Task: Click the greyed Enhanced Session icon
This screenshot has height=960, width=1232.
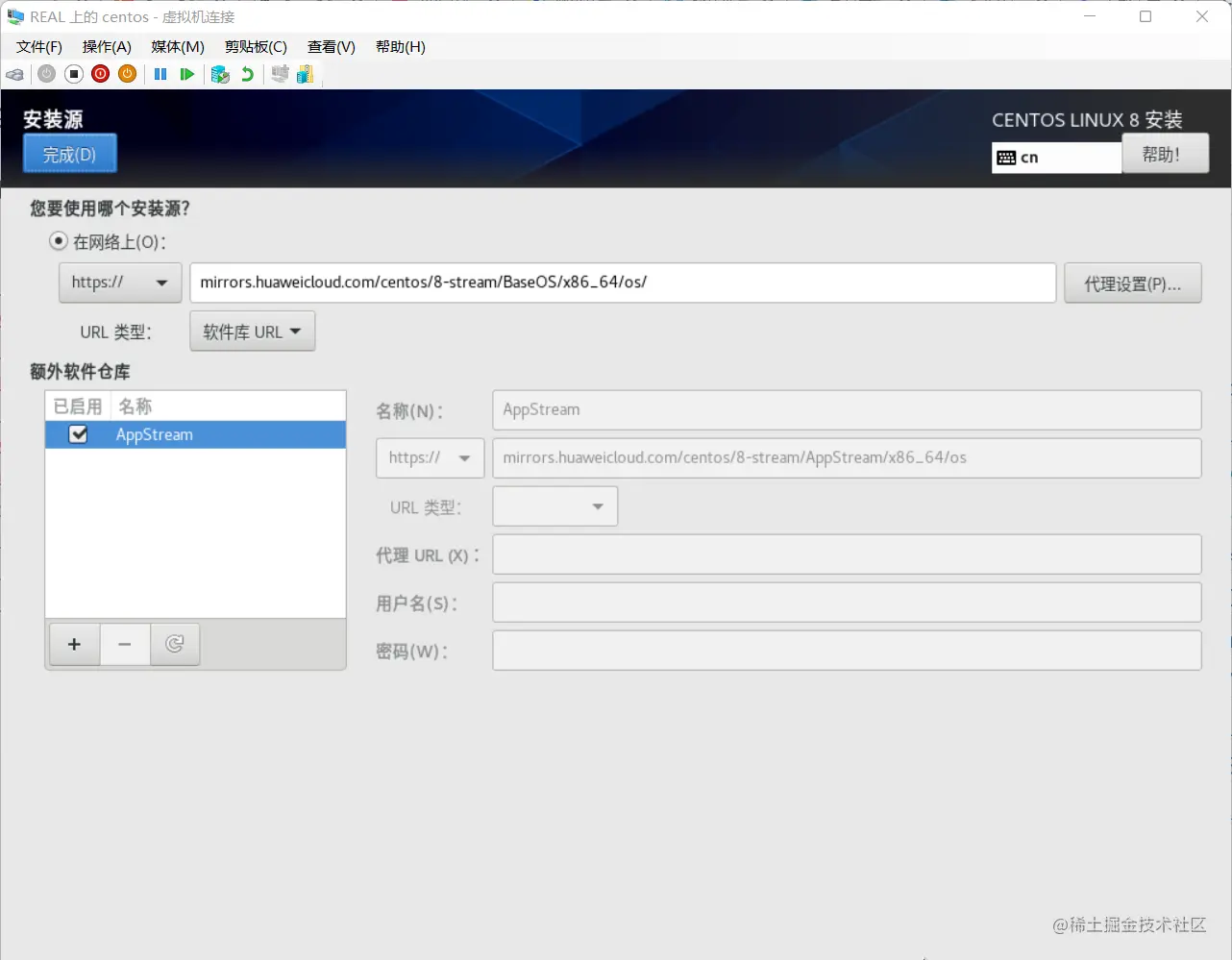Action: [280, 74]
